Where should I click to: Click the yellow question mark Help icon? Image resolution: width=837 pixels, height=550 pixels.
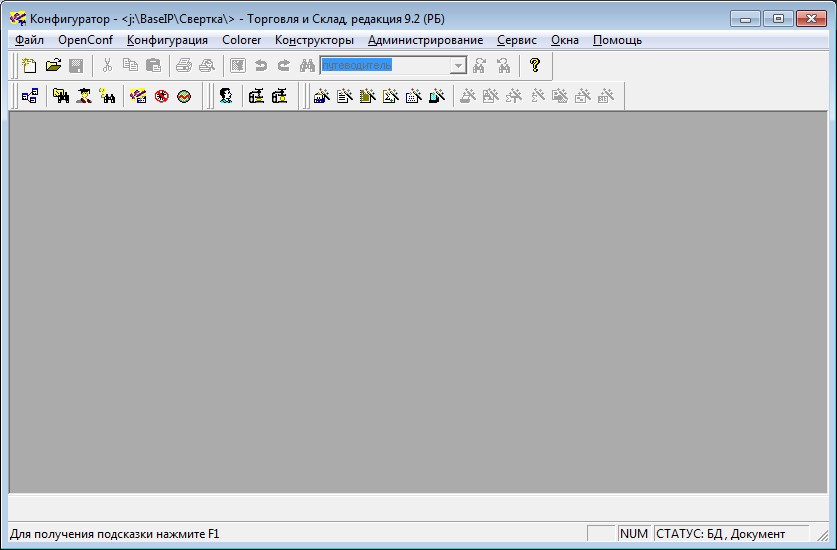click(x=535, y=66)
